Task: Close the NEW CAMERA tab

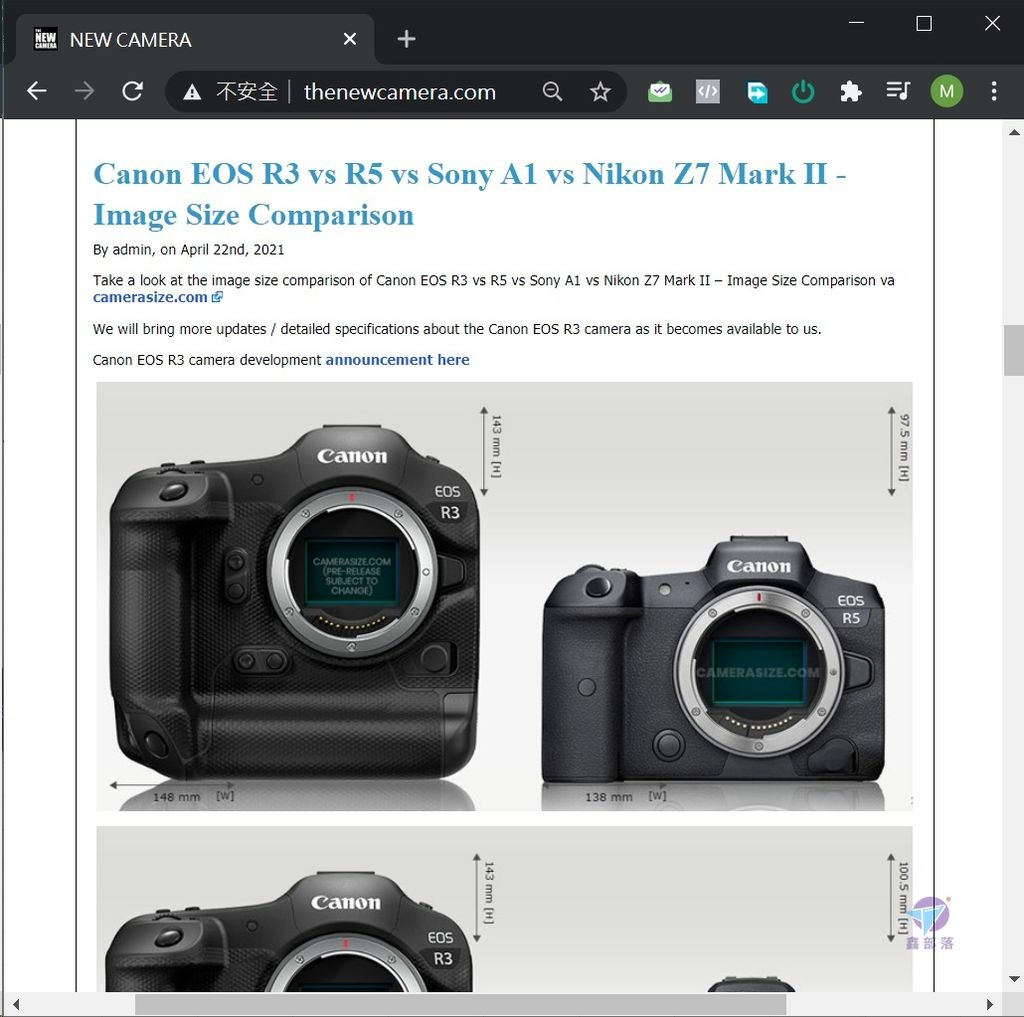Action: pyautogui.click(x=350, y=39)
